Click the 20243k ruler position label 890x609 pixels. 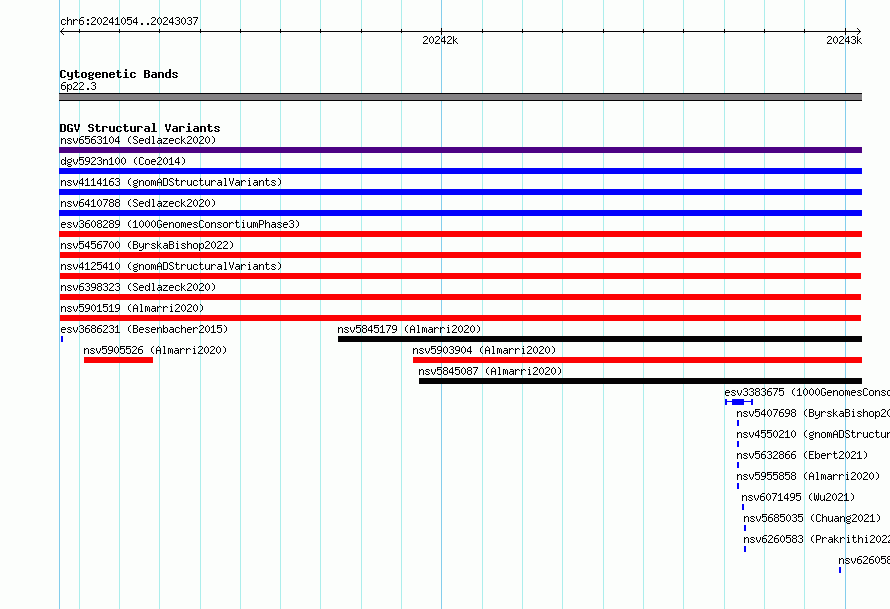coord(843,40)
